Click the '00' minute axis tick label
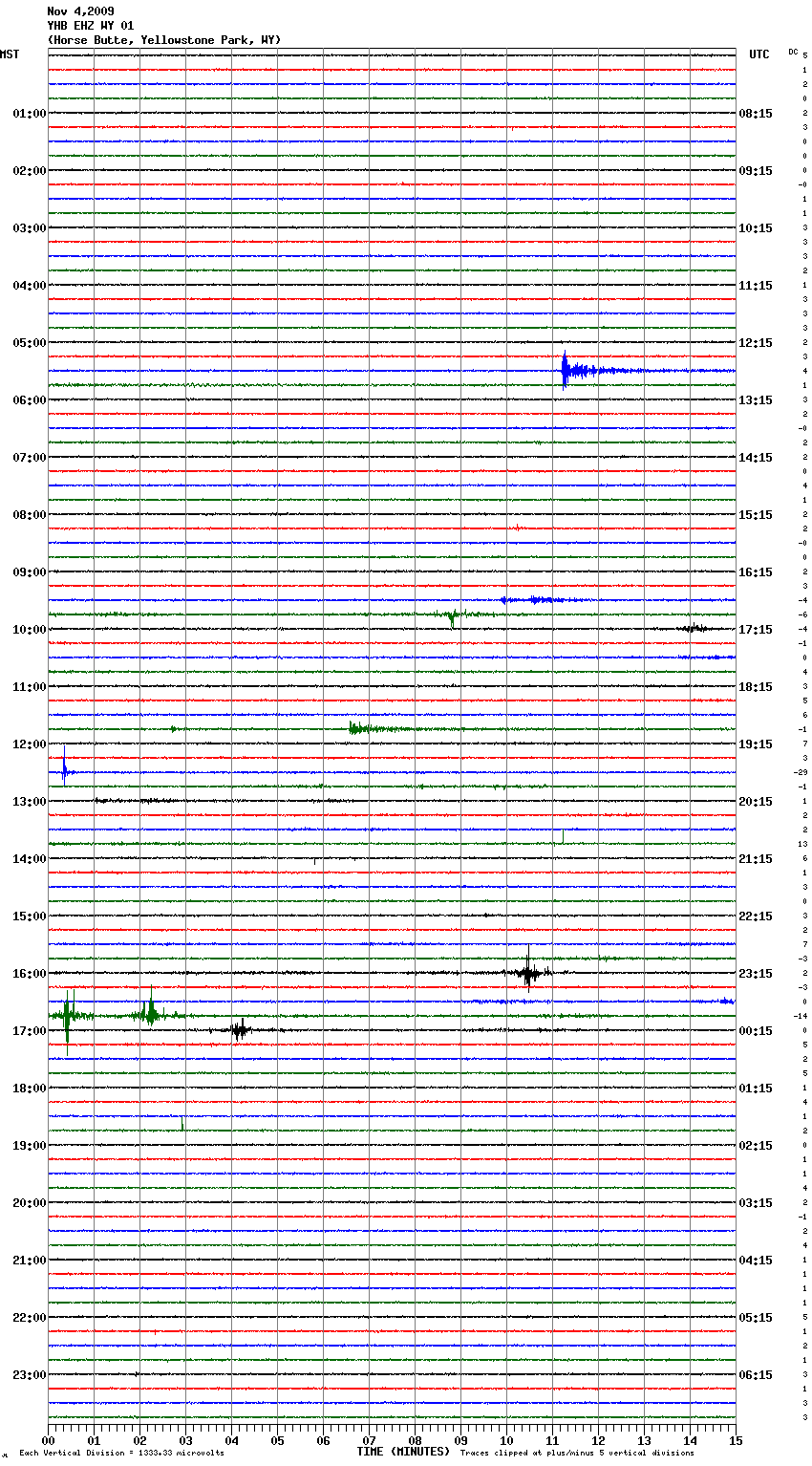 (49, 1440)
